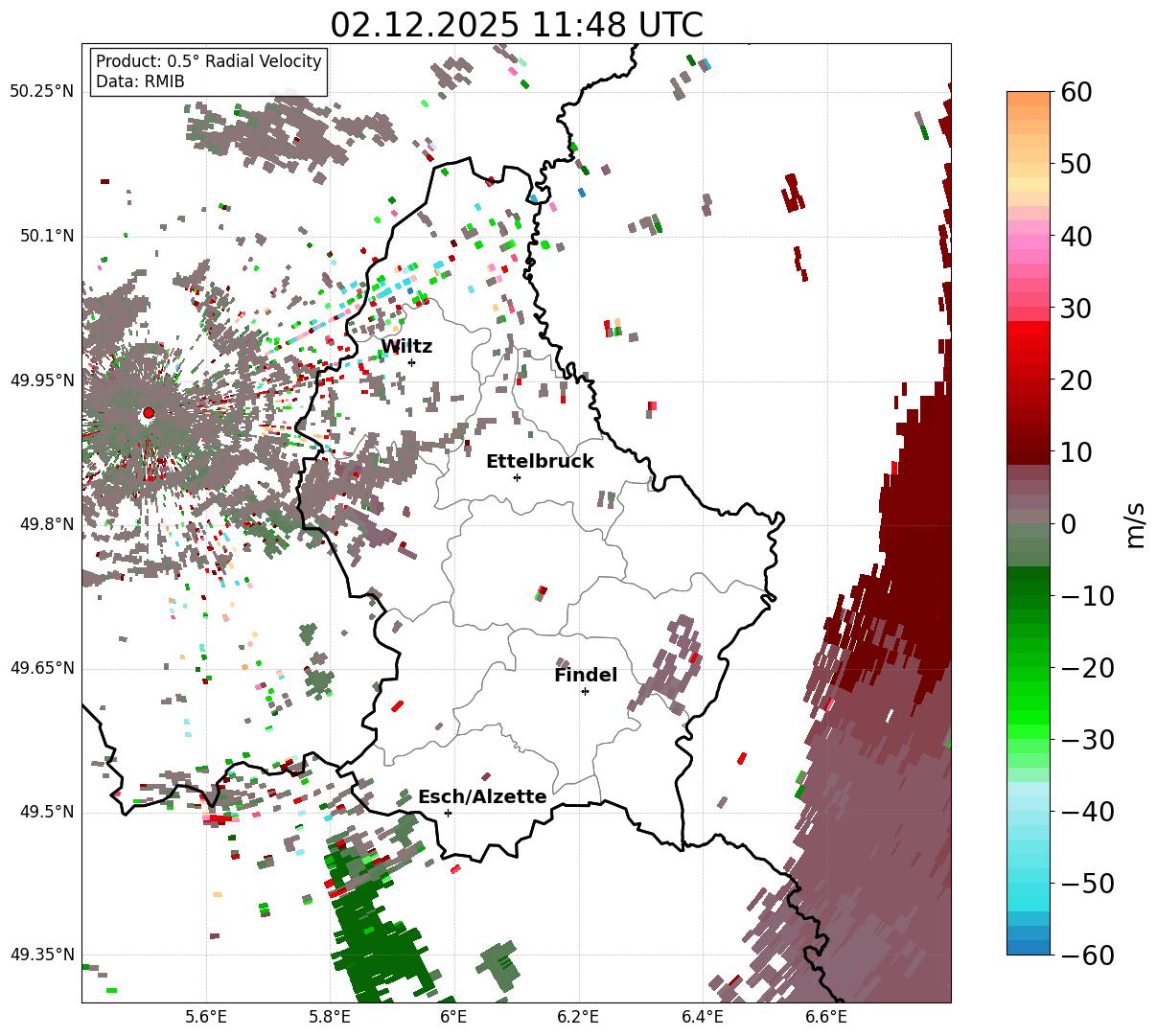This screenshot has width=1157, height=1036.
Task: Click the red radar site marker
Action: tap(148, 413)
